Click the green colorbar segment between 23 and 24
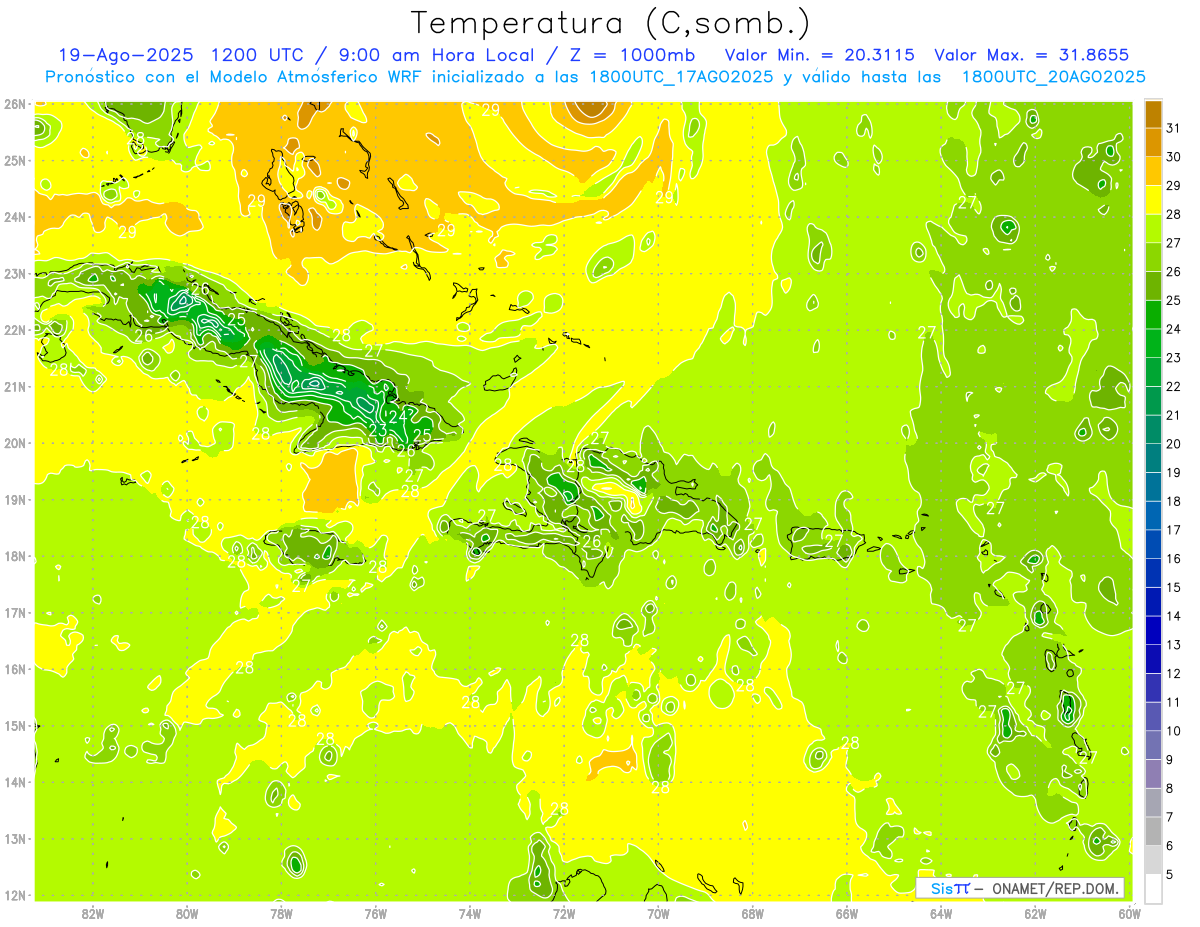This screenshot has width=1200, height=927. pos(1153,343)
